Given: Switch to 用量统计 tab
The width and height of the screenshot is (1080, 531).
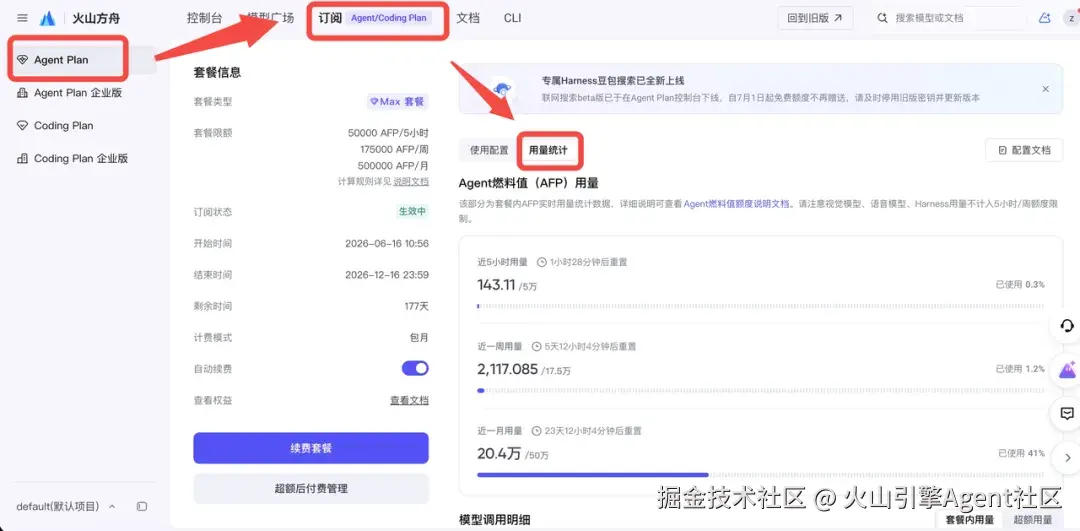Looking at the screenshot, I should 548,150.
